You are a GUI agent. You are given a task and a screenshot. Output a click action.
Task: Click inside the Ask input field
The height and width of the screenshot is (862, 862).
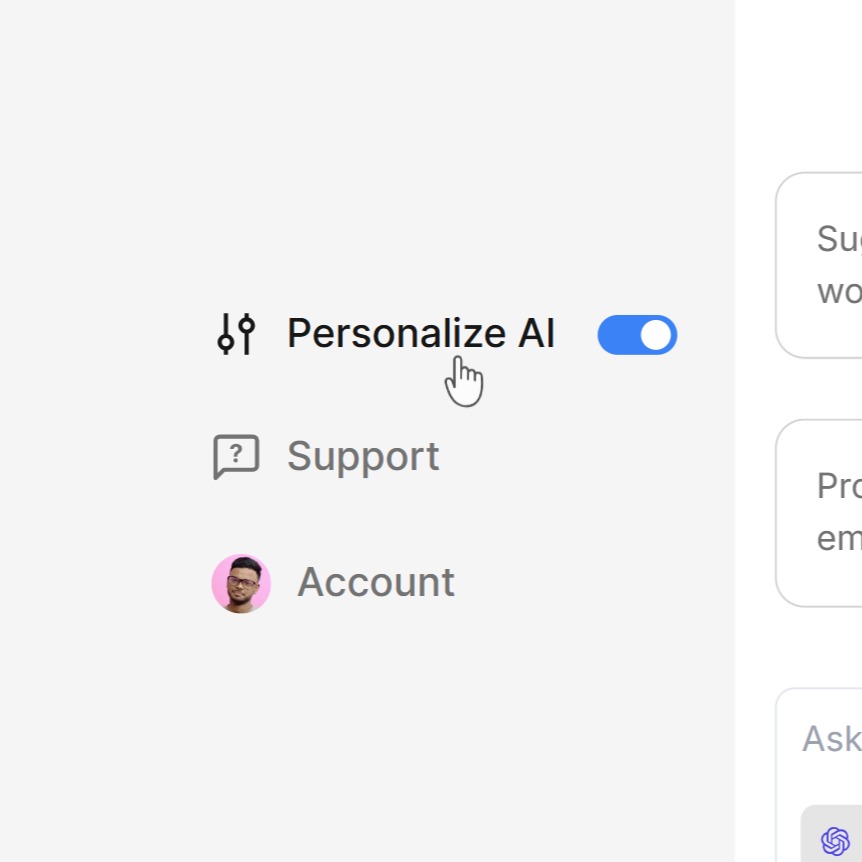point(830,740)
